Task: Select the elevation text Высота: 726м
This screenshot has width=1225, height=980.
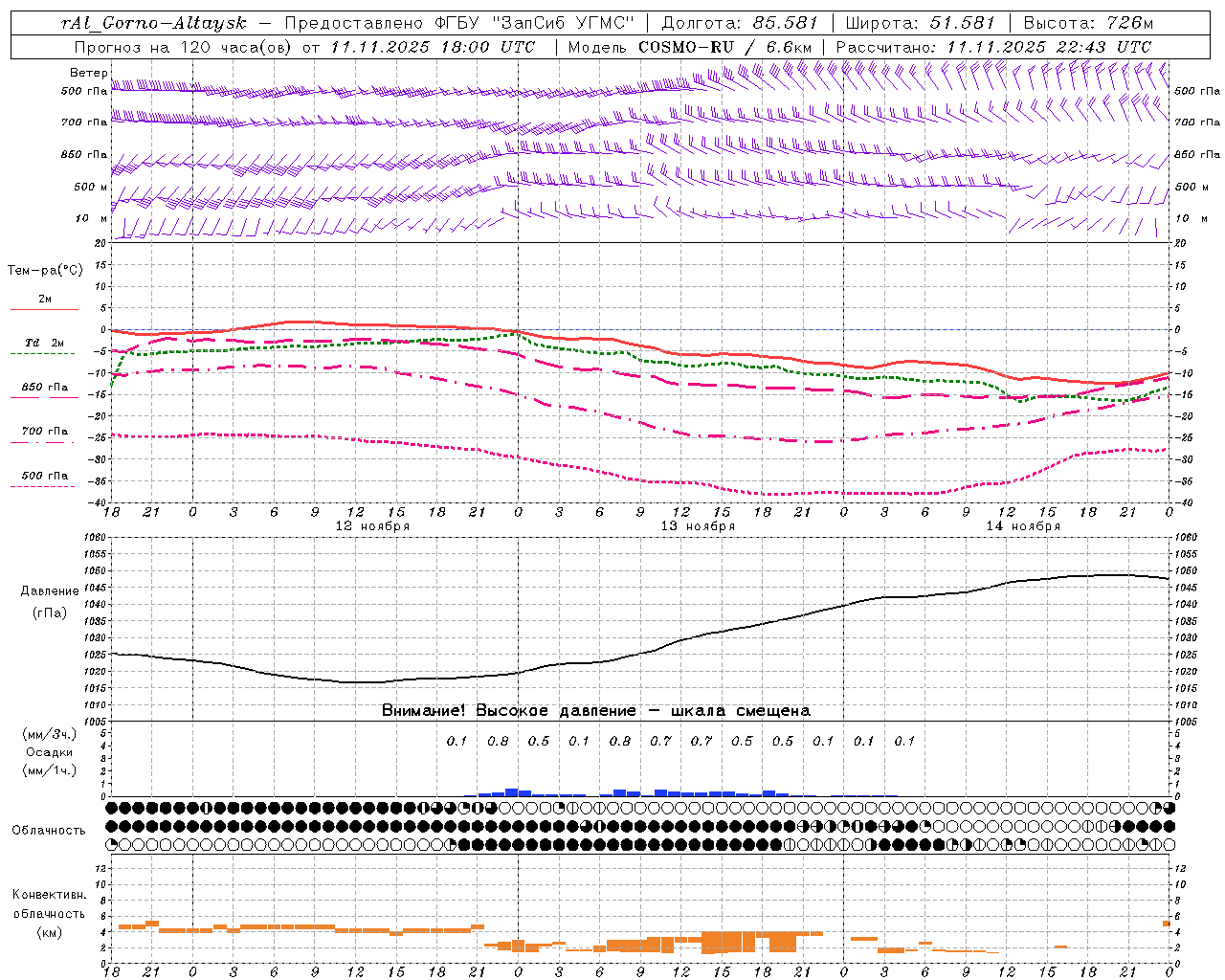Action: 1088,22
